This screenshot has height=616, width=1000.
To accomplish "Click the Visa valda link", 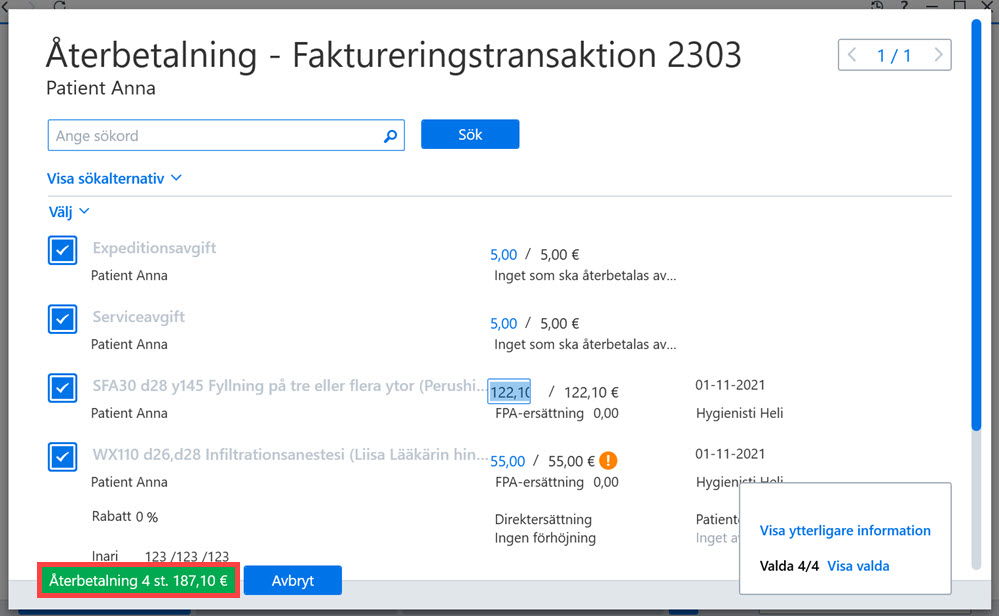I will click(x=858, y=566).
